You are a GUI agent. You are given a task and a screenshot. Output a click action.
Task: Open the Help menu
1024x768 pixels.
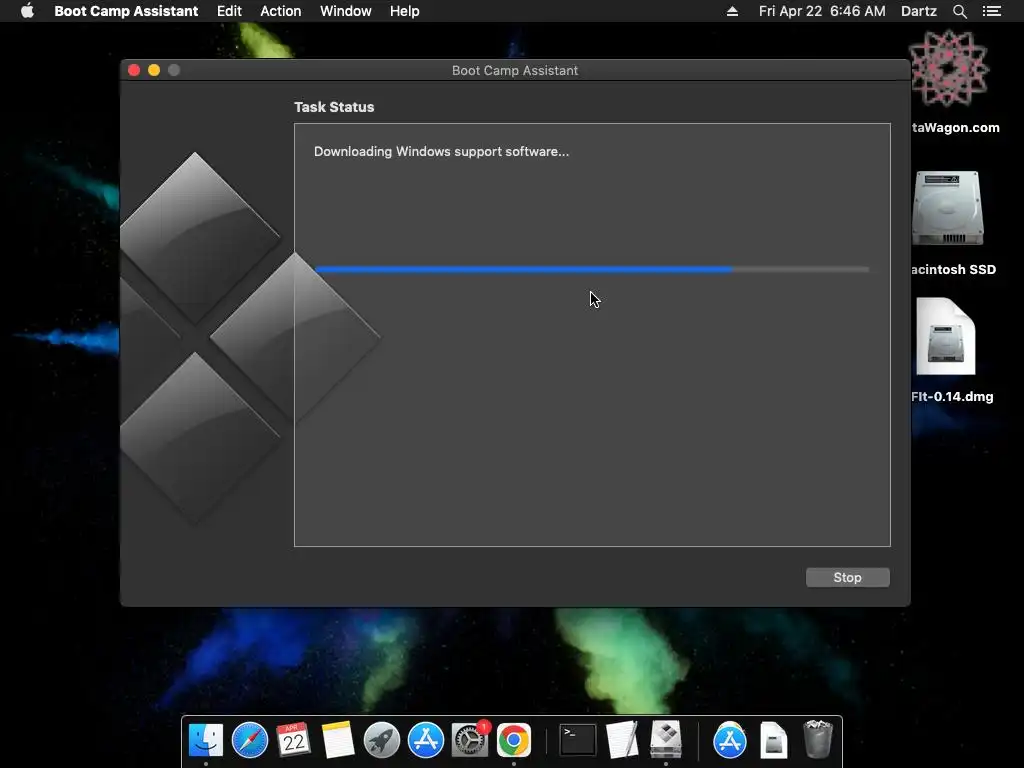click(404, 11)
